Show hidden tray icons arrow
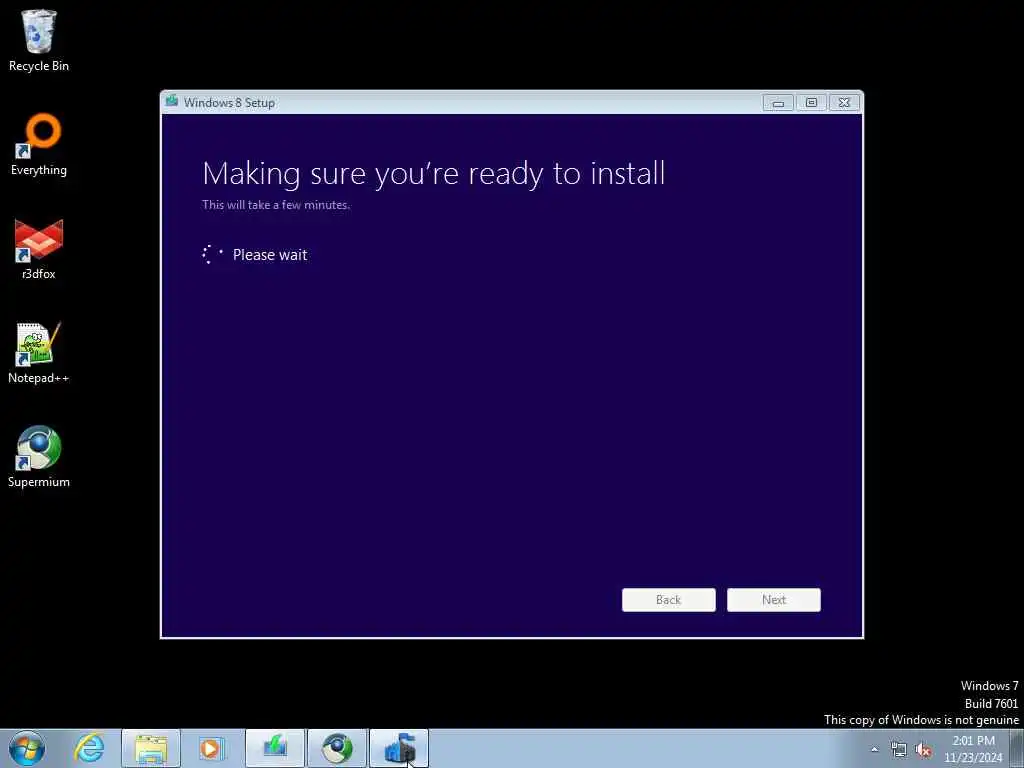Image resolution: width=1024 pixels, height=768 pixels. point(874,749)
